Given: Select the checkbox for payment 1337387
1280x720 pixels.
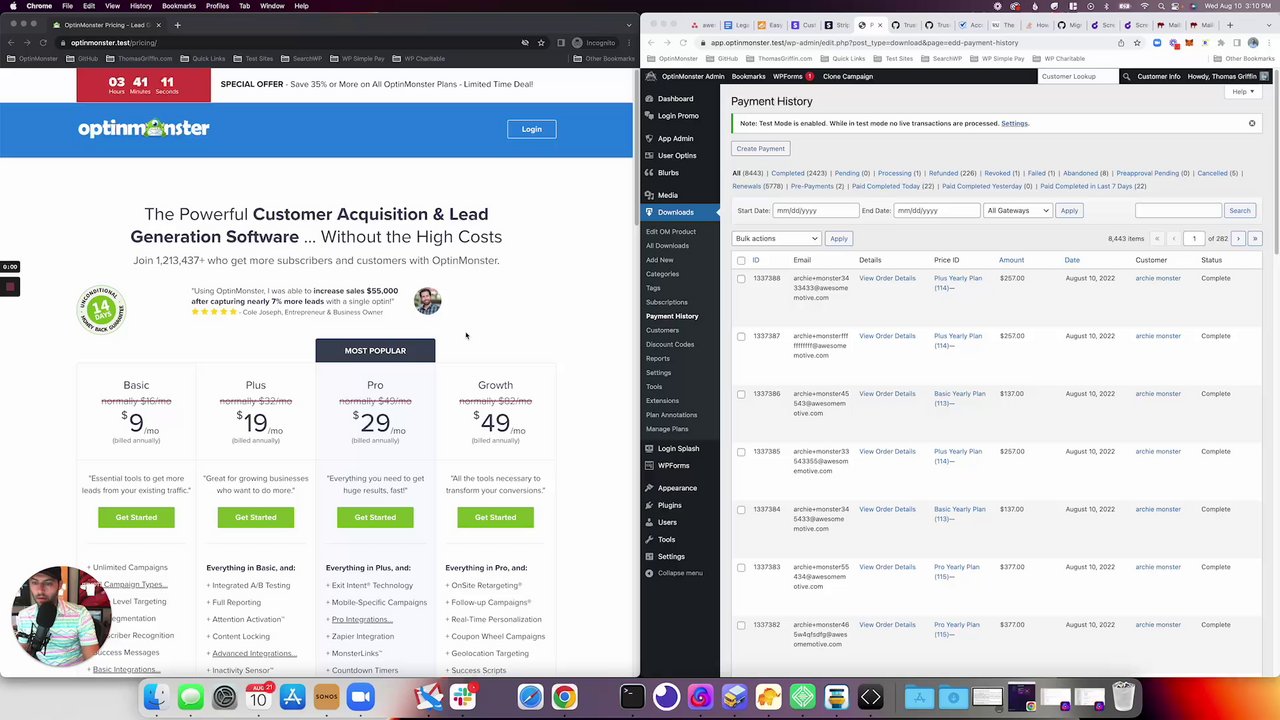Looking at the screenshot, I should [741, 337].
